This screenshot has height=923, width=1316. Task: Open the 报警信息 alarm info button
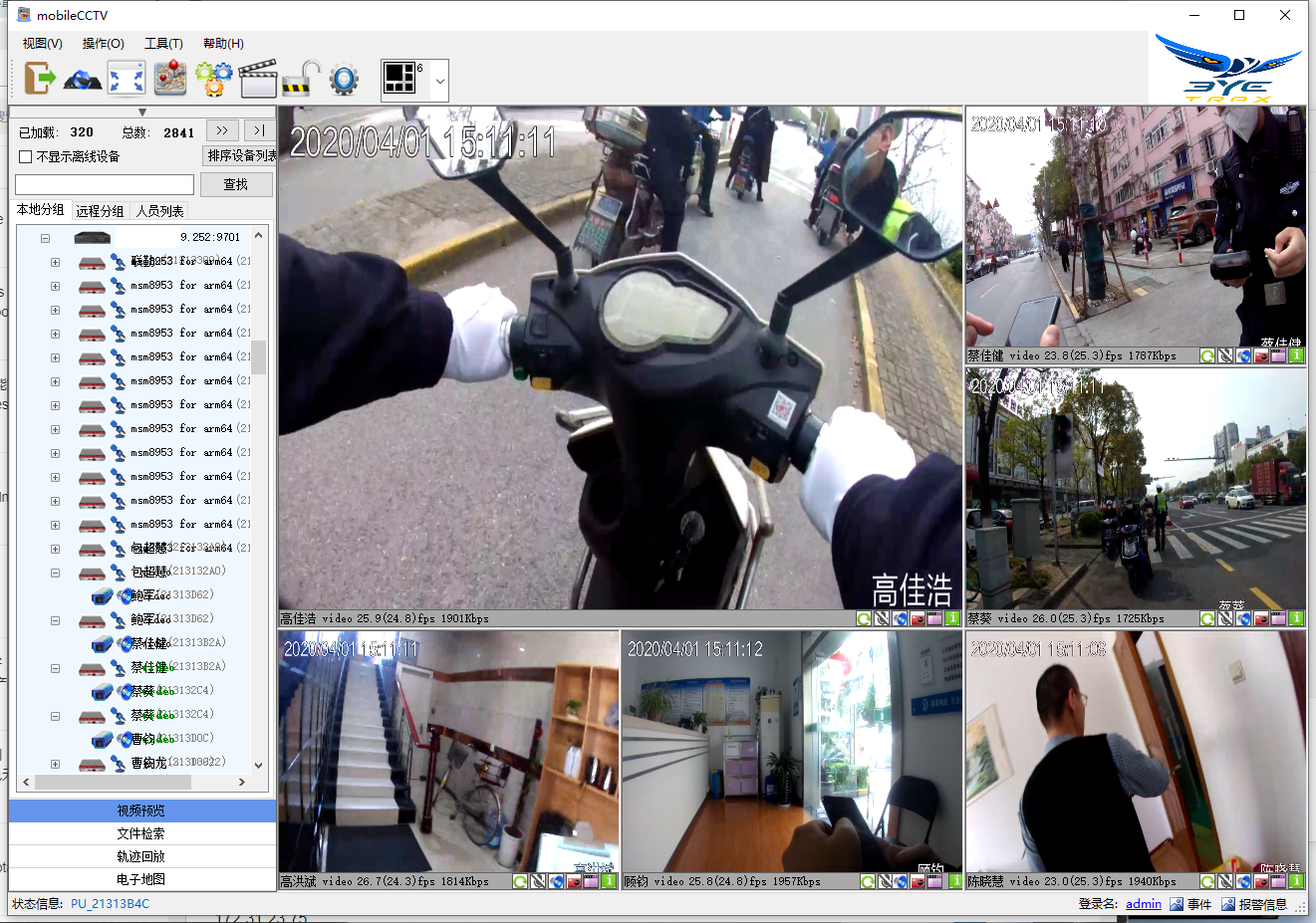[x=1254, y=904]
